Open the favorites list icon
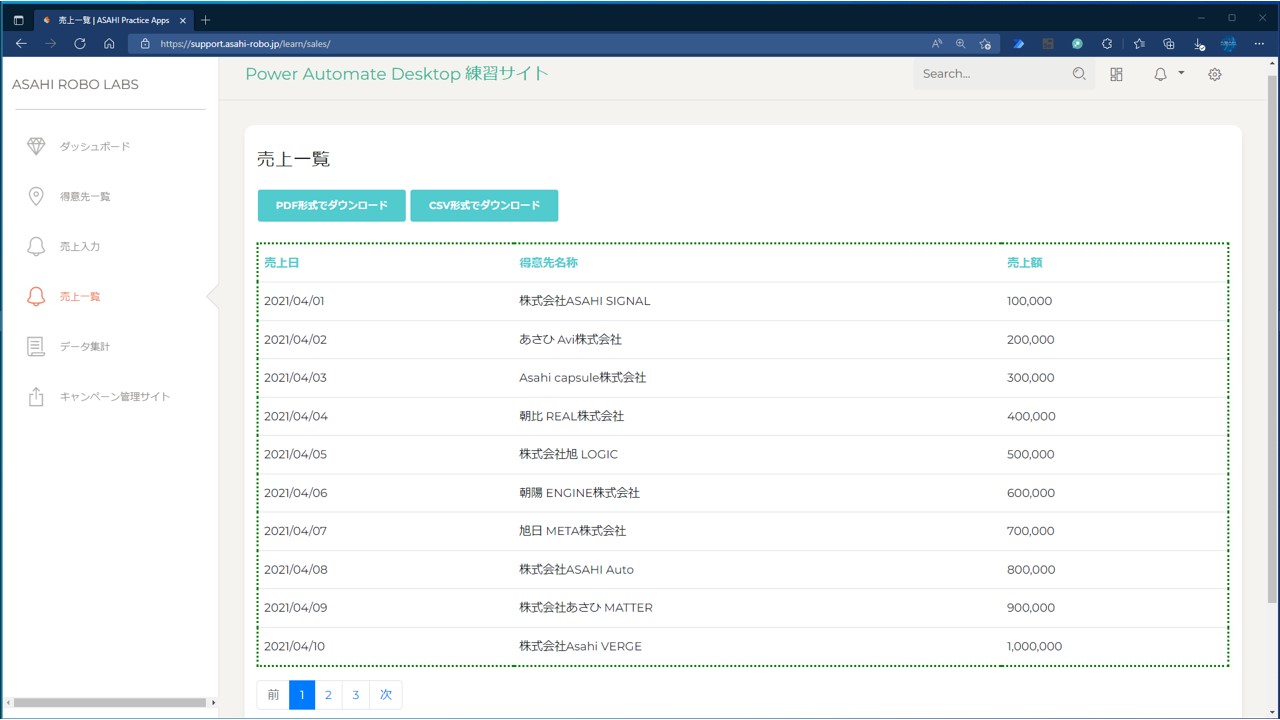The width and height of the screenshot is (1280, 720). point(1139,44)
